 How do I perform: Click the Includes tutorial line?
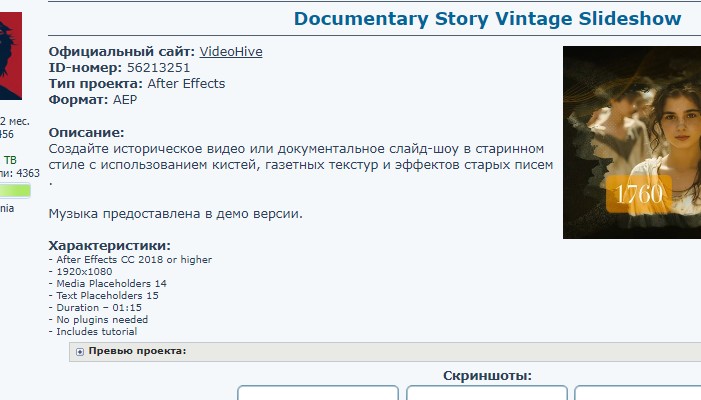pos(97,332)
